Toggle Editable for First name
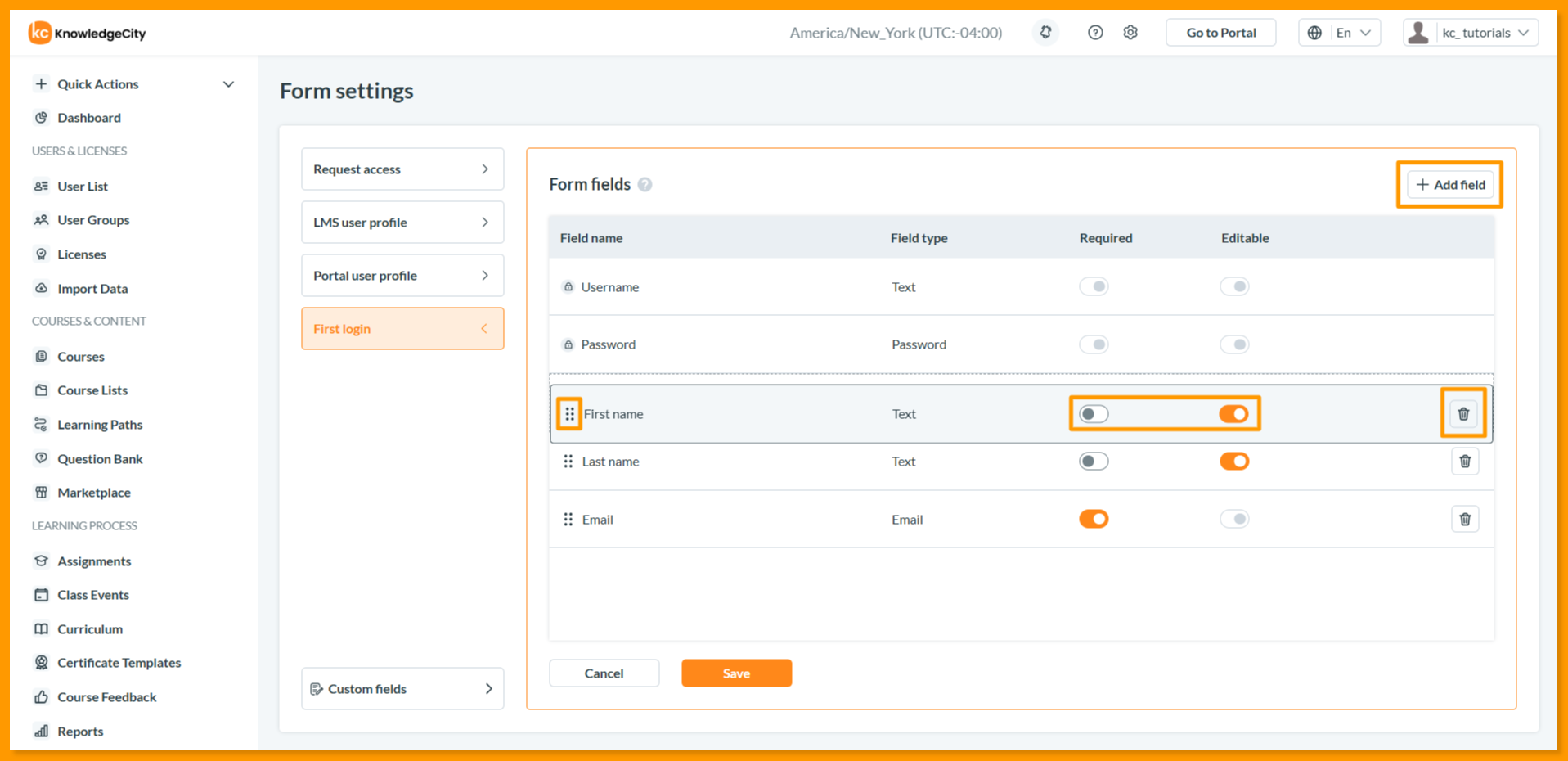Screen dimensions: 1568x761 1234,414
